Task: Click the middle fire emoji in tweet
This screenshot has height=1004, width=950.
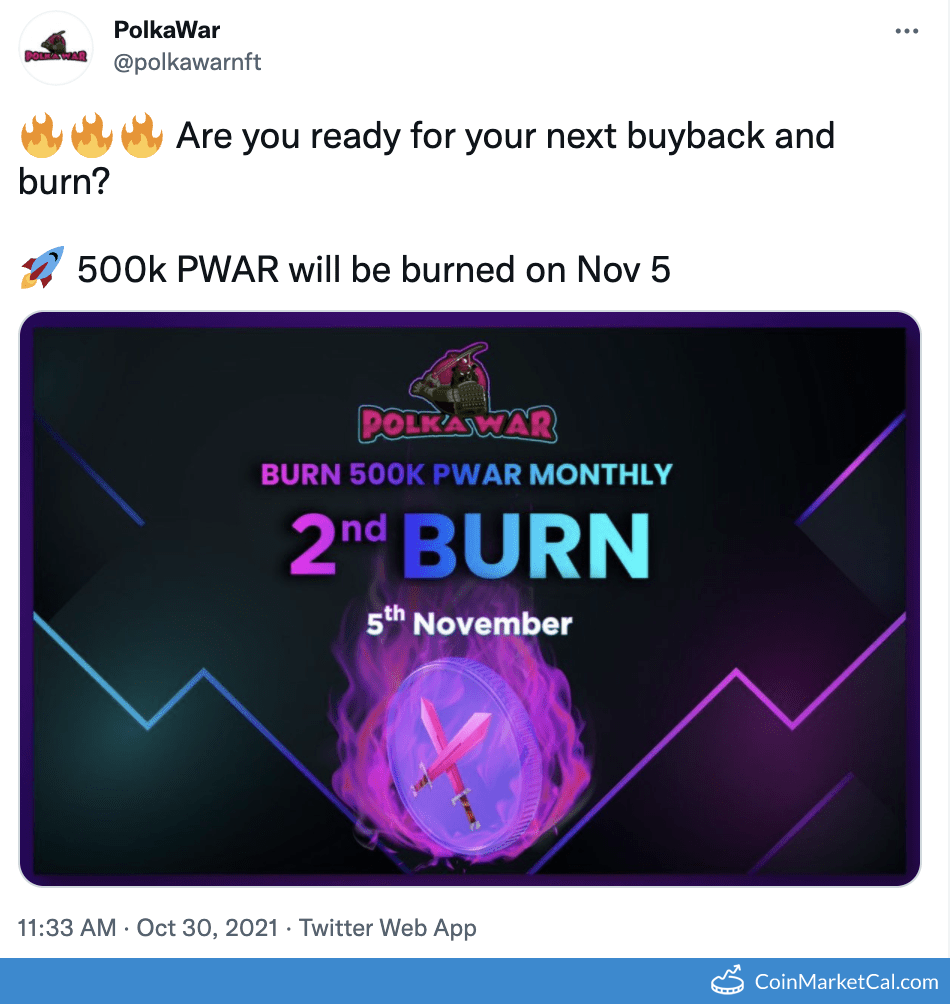Action: [91, 136]
